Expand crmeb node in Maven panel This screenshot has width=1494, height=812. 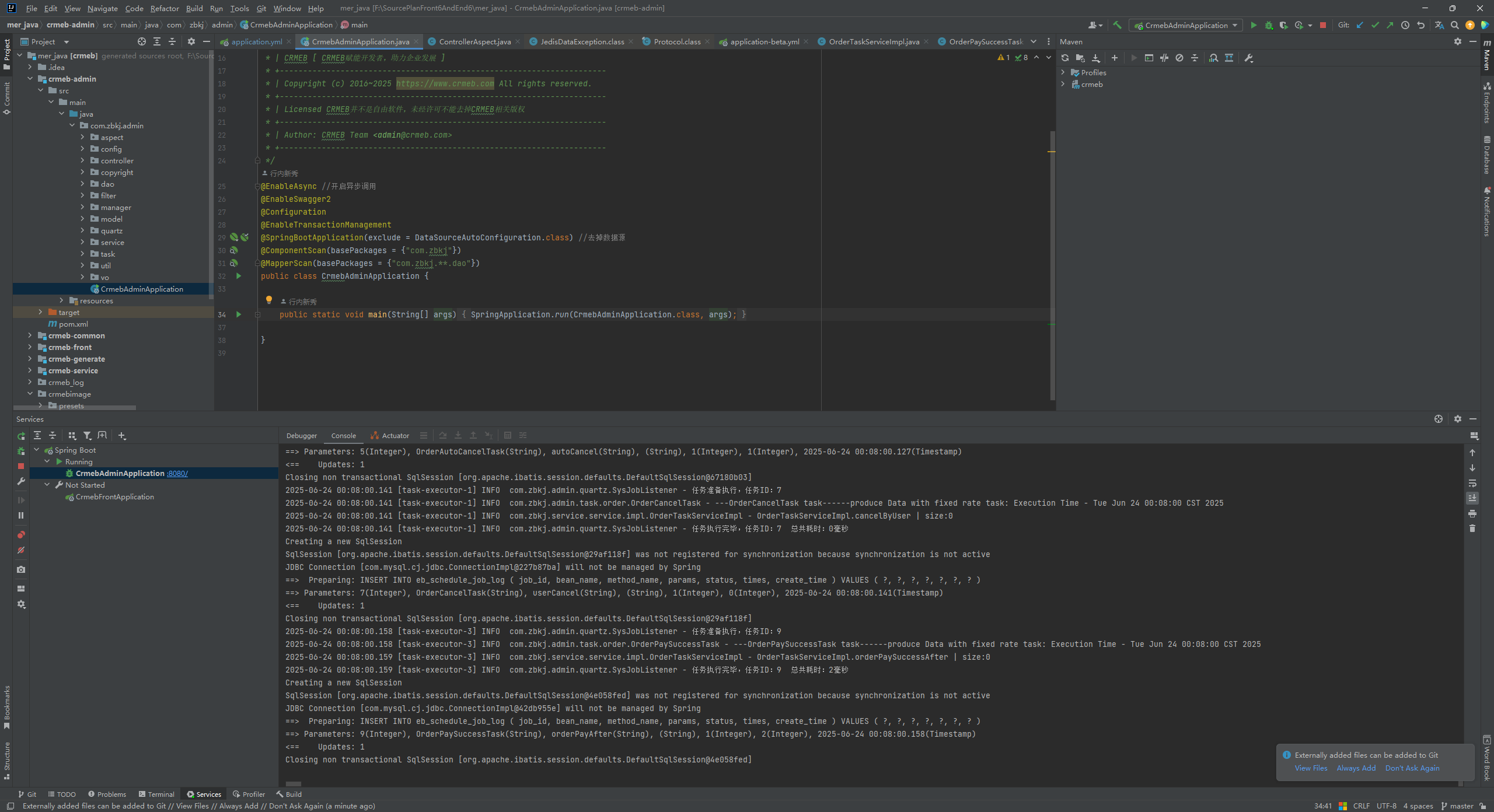(x=1063, y=84)
